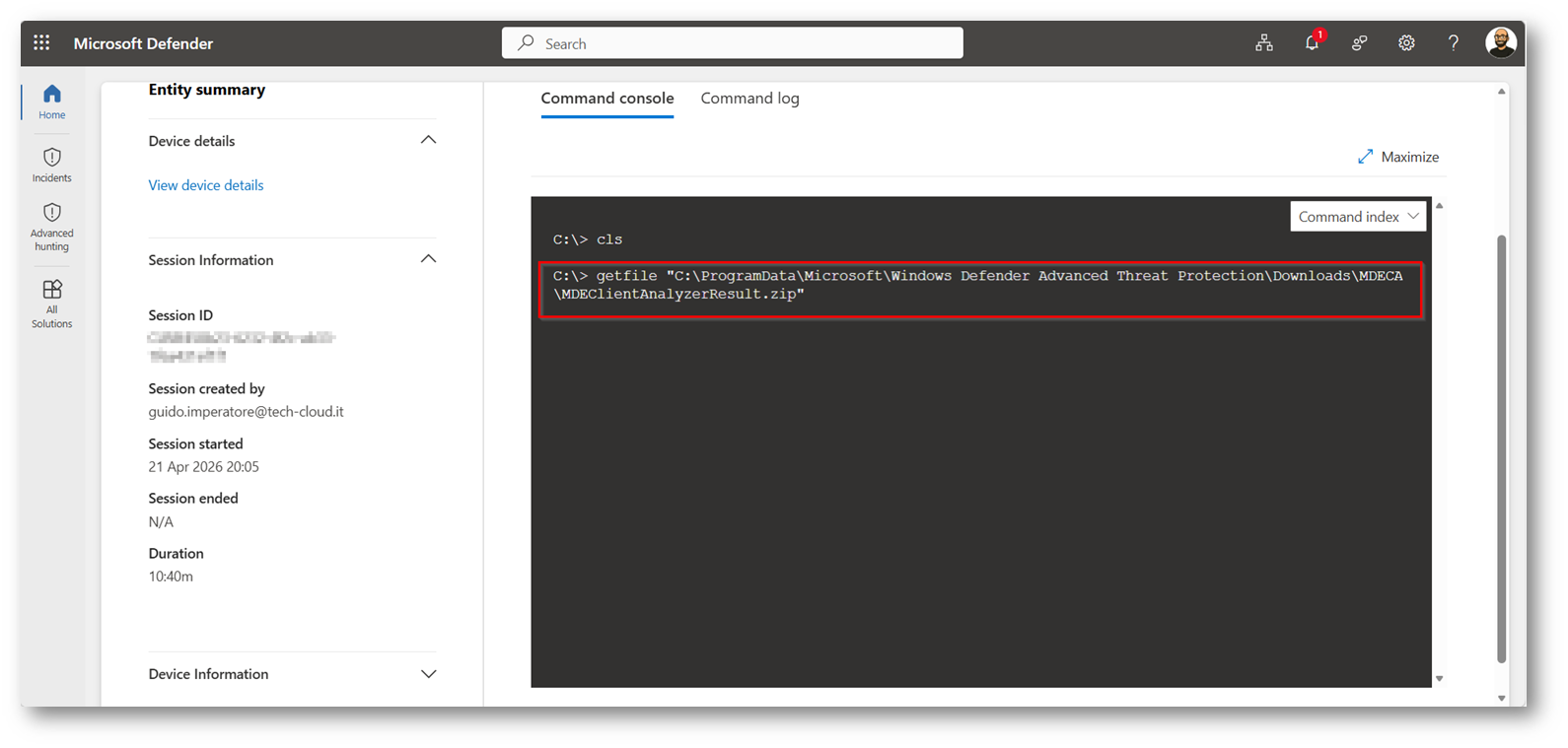Select the Command console tab
Screen dimensions: 1568x748
pyautogui.click(x=607, y=99)
